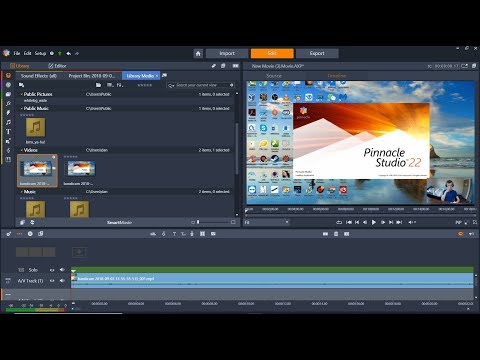480x360 pixels.
Task: Open the Fit zoom dropdown
Action: pos(267,222)
